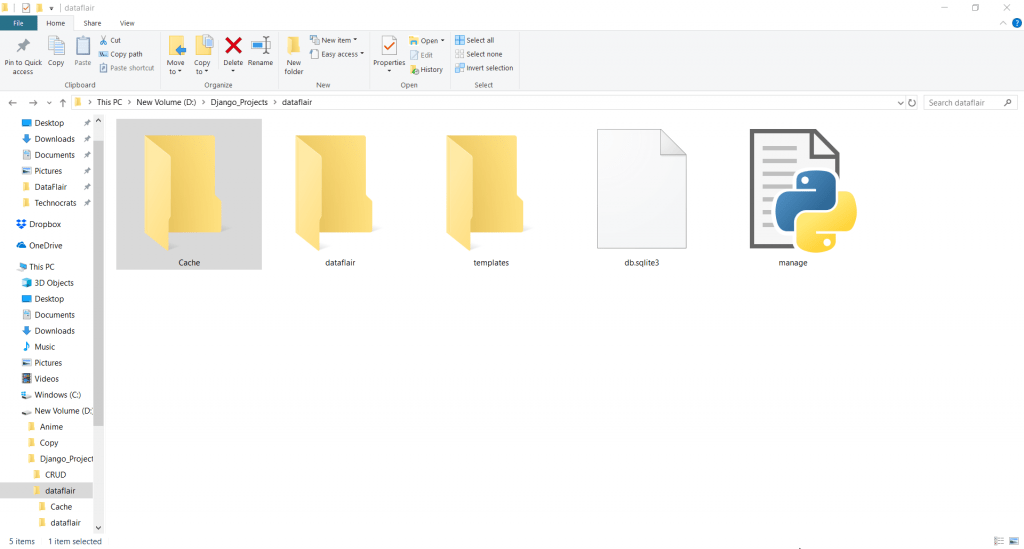This screenshot has height=549, width=1024.
Task: Open the Move to menu
Action: coord(176,55)
